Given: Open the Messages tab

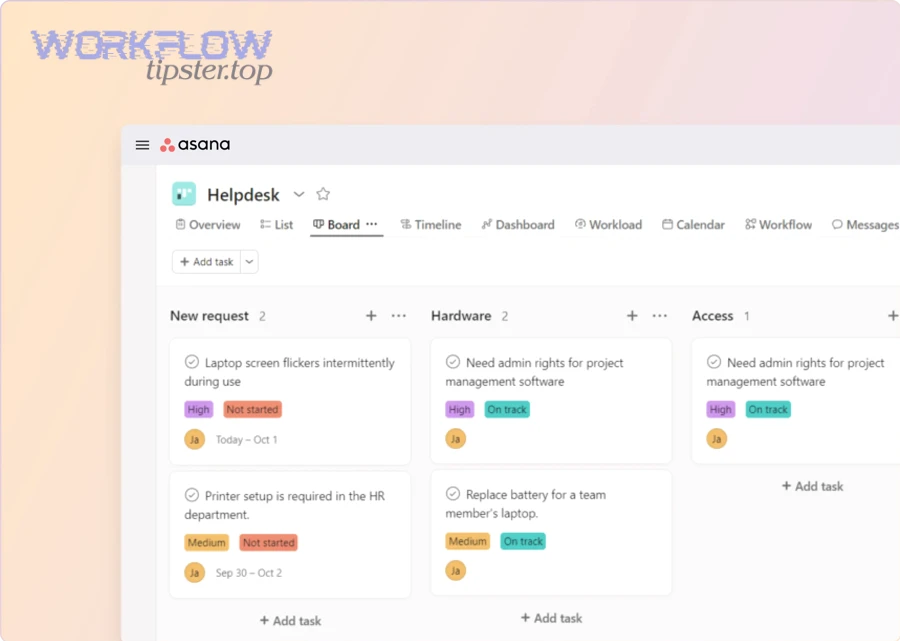Looking at the screenshot, I should click(866, 224).
